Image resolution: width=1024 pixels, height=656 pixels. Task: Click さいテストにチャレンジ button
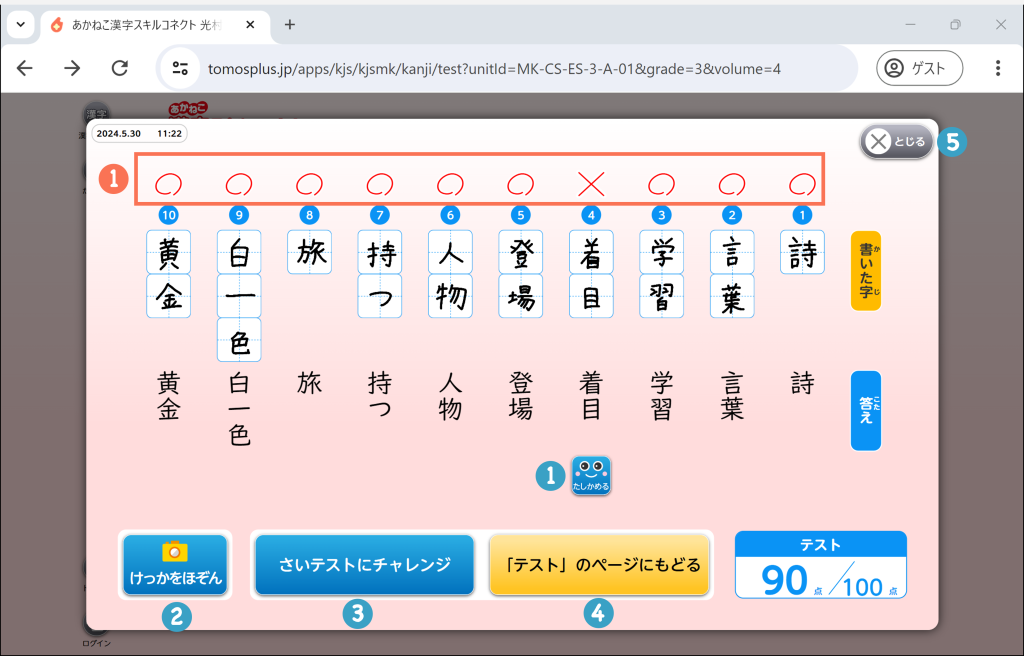pyautogui.click(x=364, y=565)
